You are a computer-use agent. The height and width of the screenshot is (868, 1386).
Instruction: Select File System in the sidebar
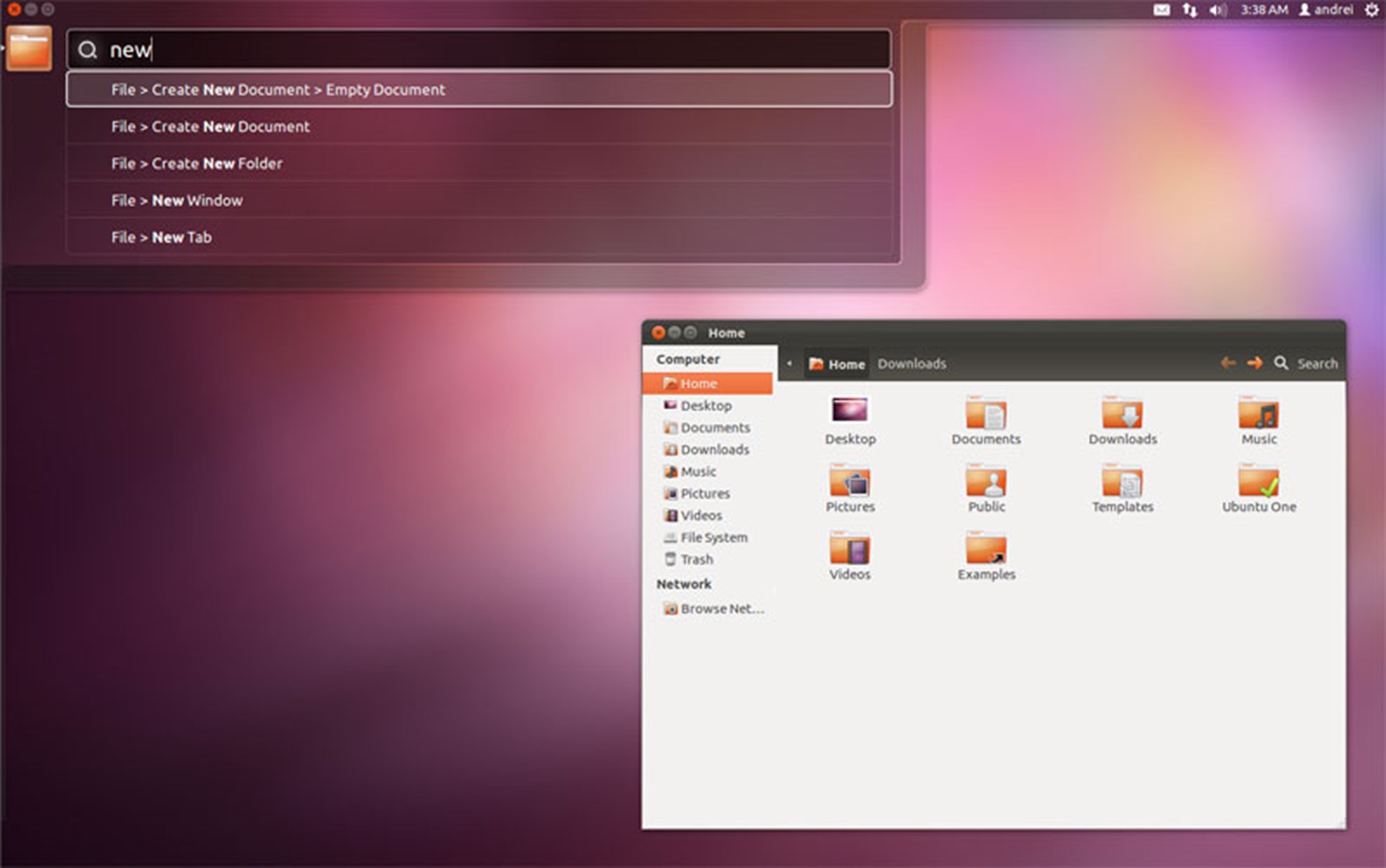pyautogui.click(x=707, y=537)
